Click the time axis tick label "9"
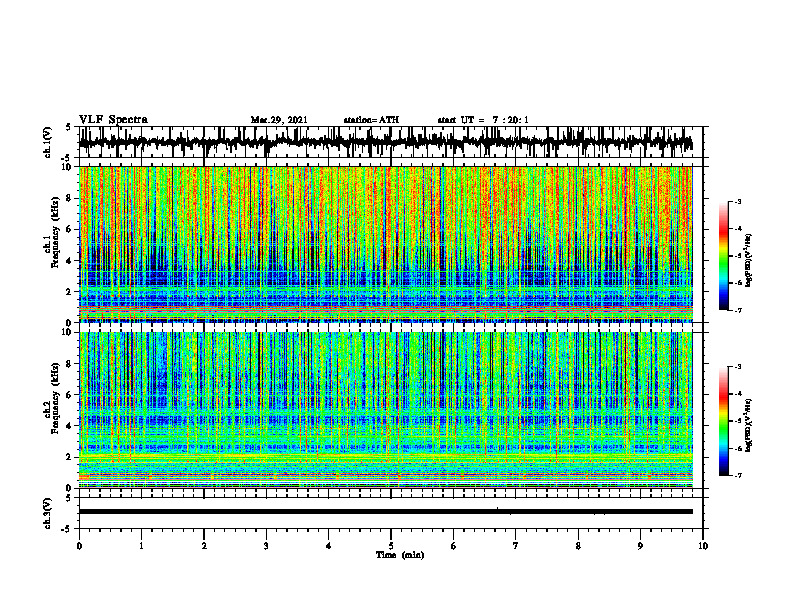 coord(640,546)
